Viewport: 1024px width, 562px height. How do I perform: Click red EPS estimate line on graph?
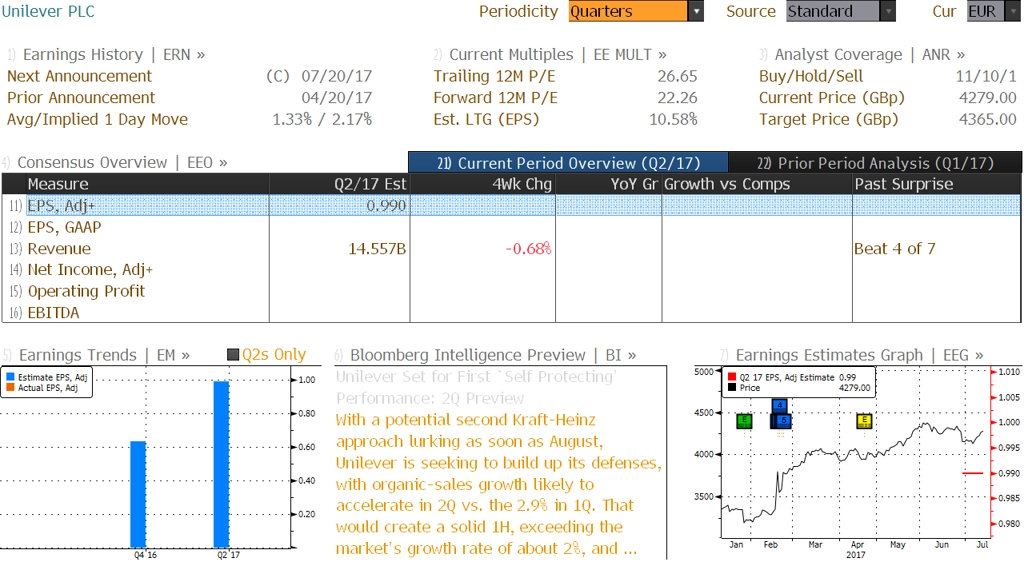click(973, 473)
